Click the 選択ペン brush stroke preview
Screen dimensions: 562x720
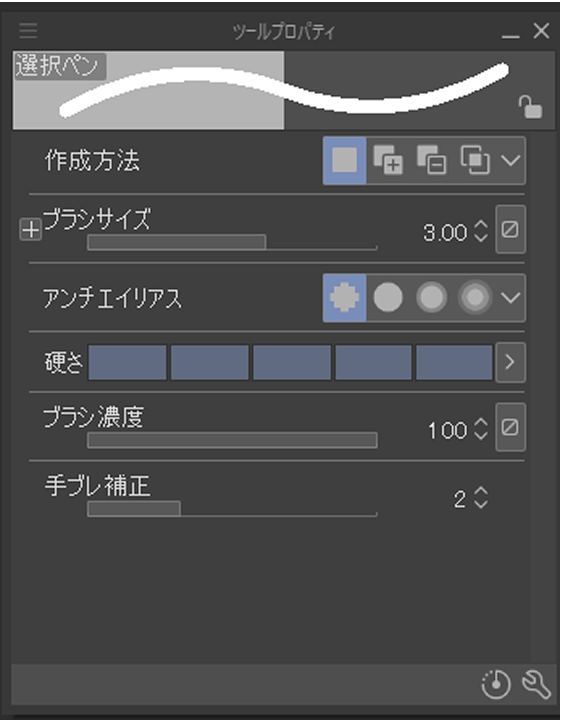pyautogui.click(x=284, y=90)
